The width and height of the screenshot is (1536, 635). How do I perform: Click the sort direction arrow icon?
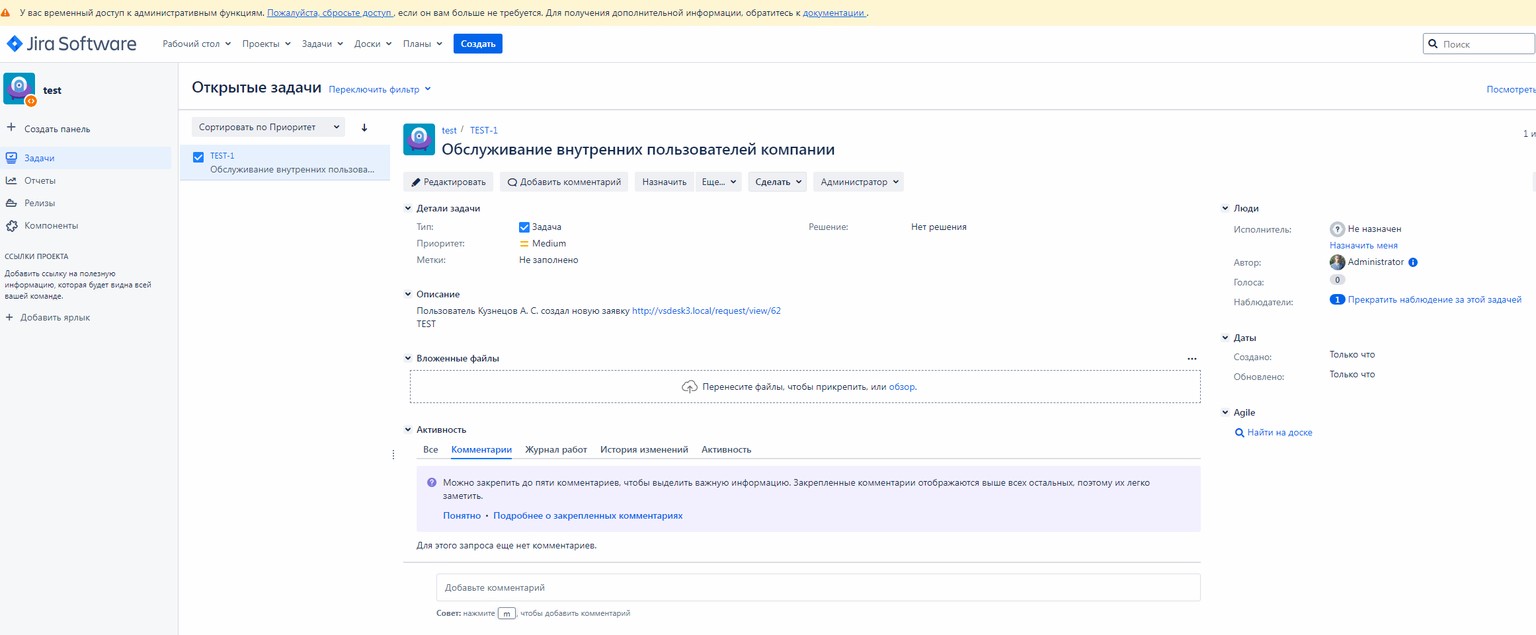click(364, 127)
